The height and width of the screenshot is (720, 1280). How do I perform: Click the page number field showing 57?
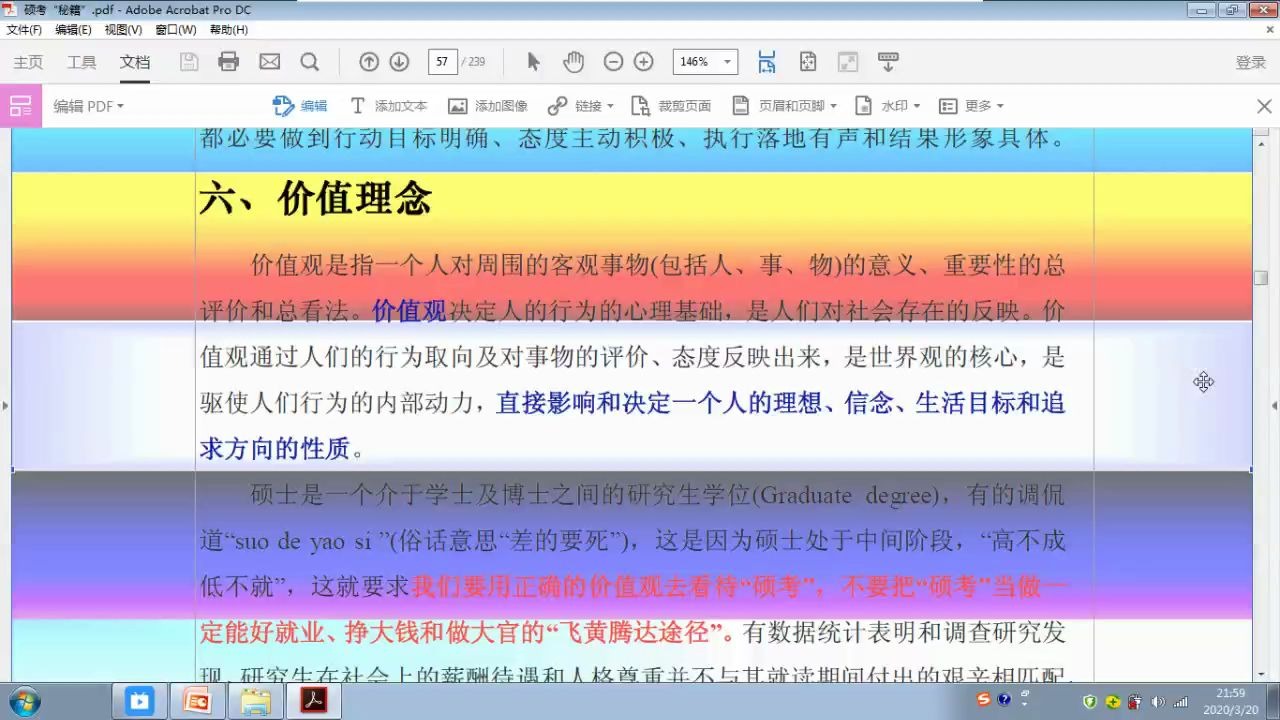coord(442,61)
